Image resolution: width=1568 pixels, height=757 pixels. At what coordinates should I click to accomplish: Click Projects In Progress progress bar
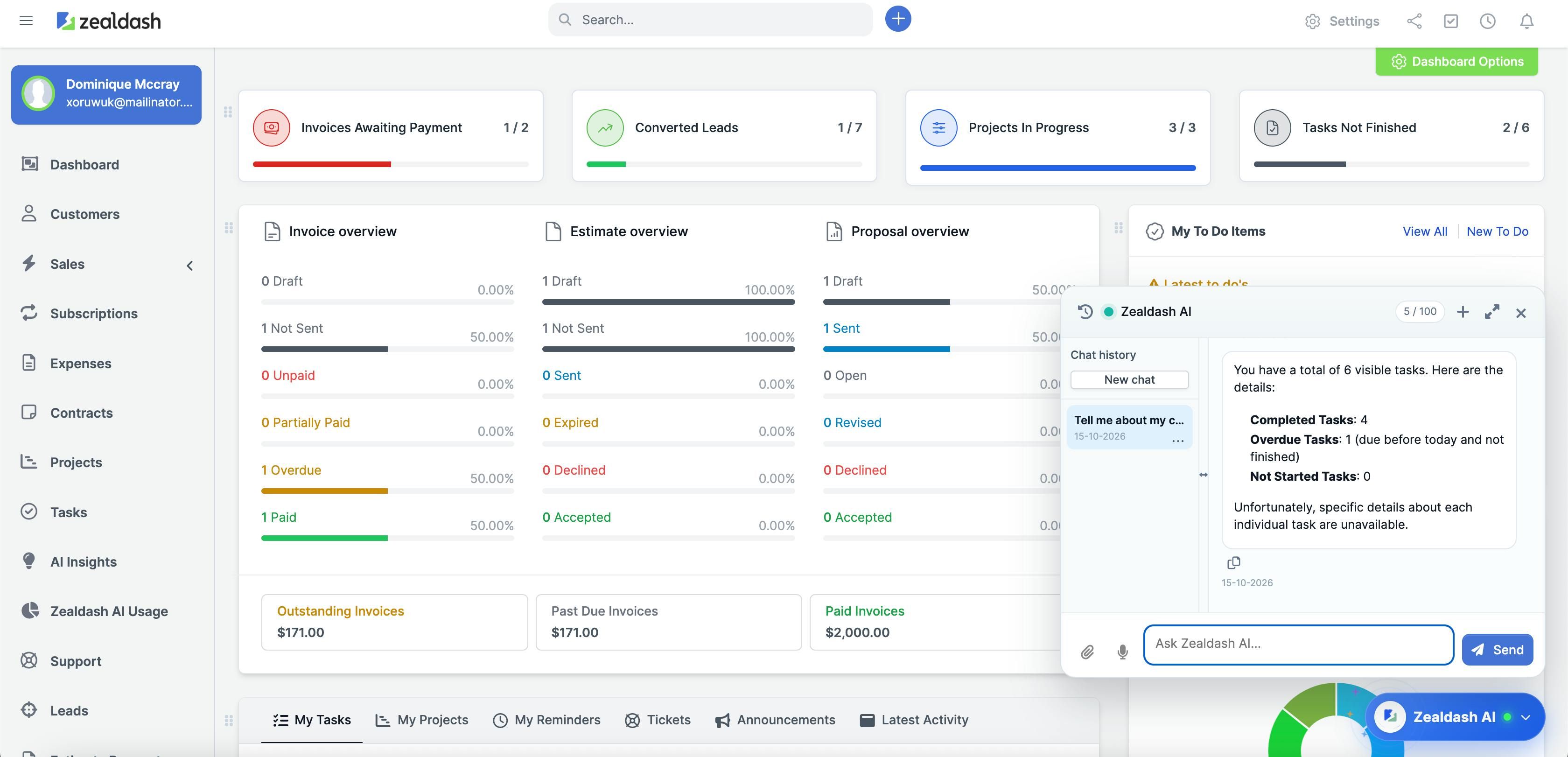(1057, 168)
